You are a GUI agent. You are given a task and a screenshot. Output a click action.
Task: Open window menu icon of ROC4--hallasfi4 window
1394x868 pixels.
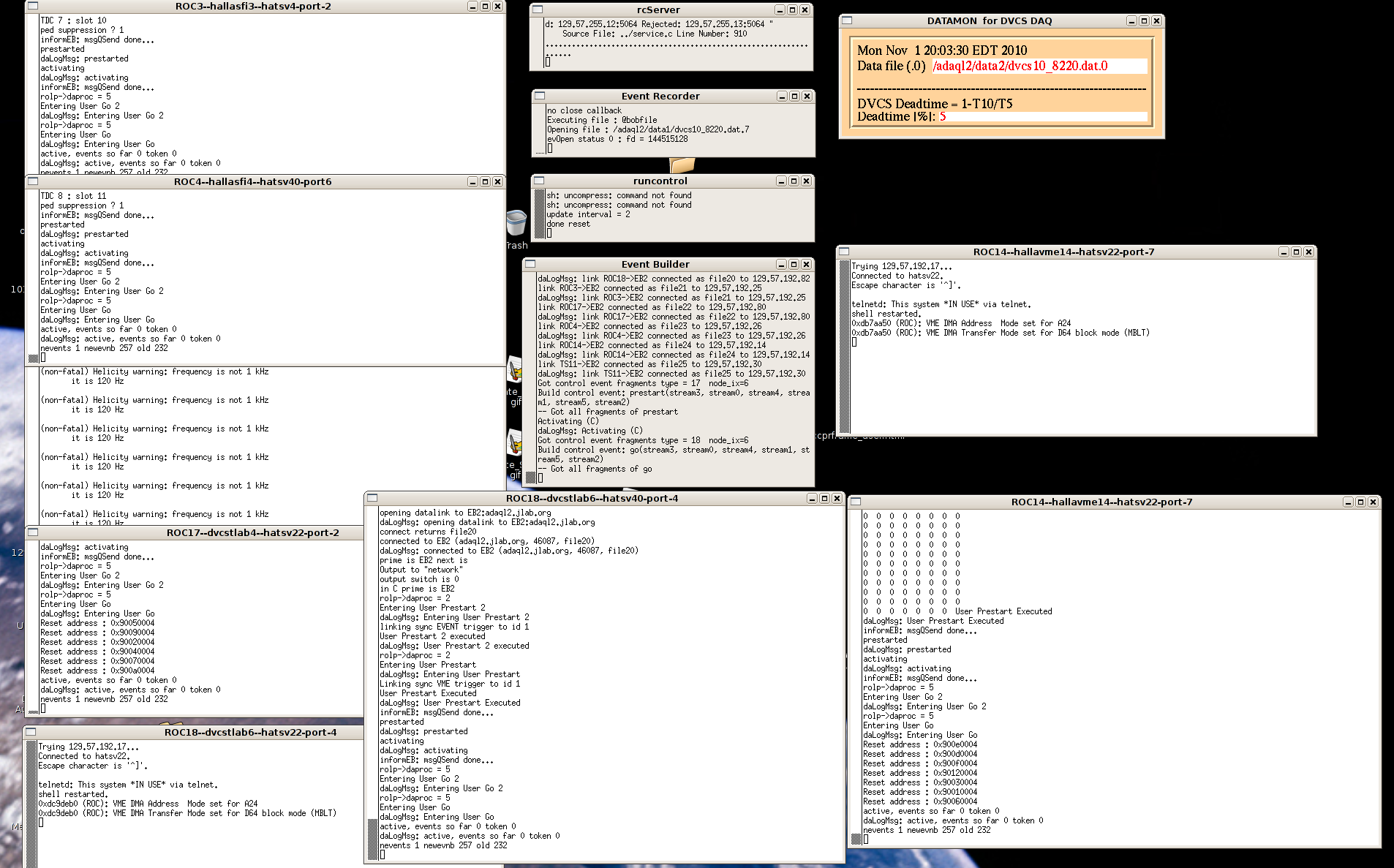coord(33,181)
